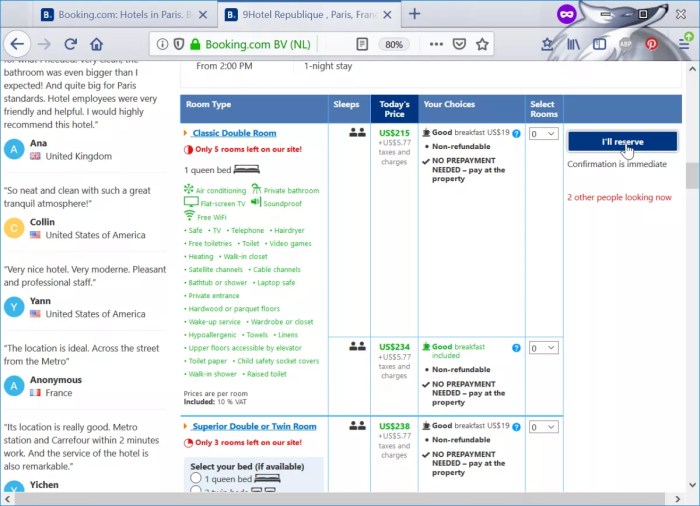Screen dimensions: 700x506
Task: Open the Library bookshelf toolbar icon
Action: 574,44
